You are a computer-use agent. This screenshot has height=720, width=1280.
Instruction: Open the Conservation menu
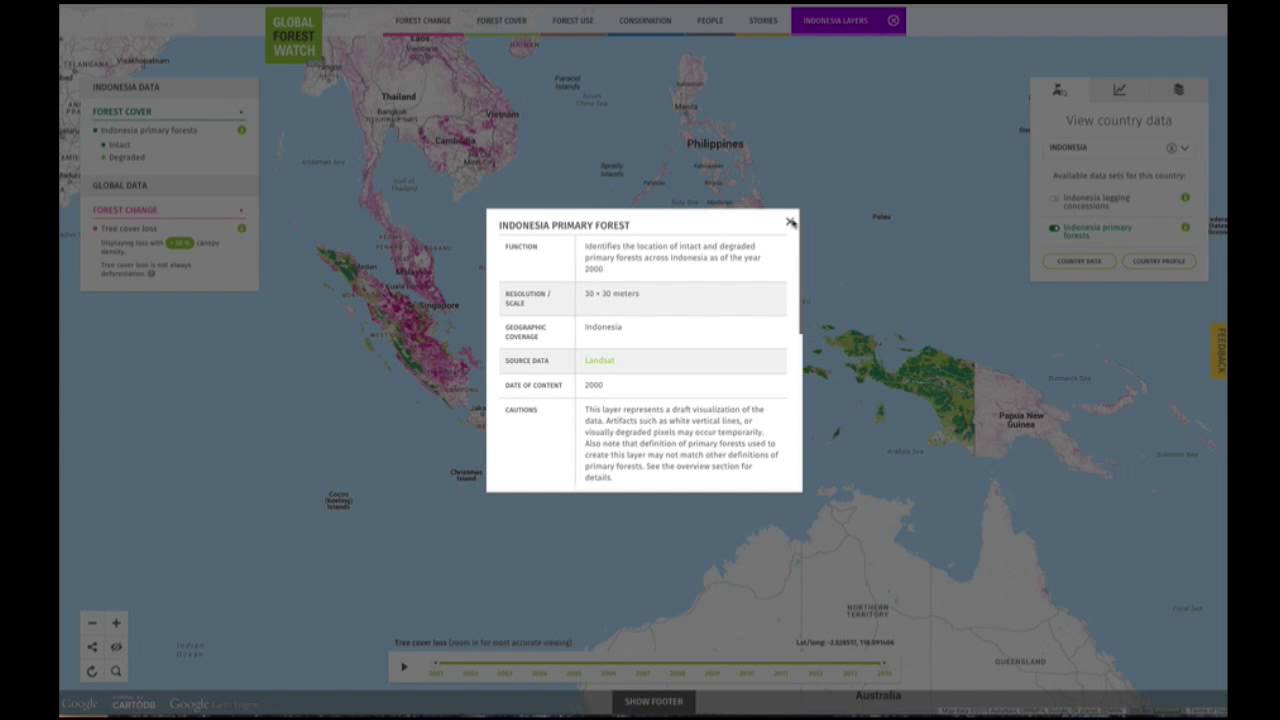(x=645, y=20)
